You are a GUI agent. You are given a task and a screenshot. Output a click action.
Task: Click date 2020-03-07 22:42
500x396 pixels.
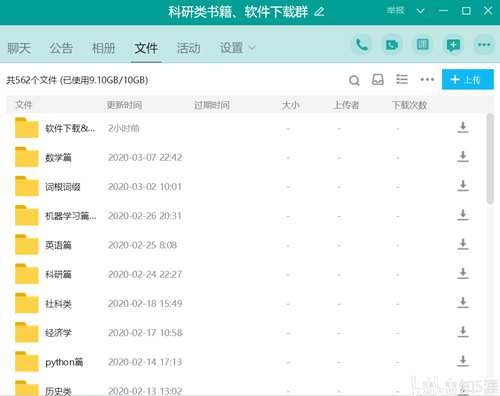point(145,157)
